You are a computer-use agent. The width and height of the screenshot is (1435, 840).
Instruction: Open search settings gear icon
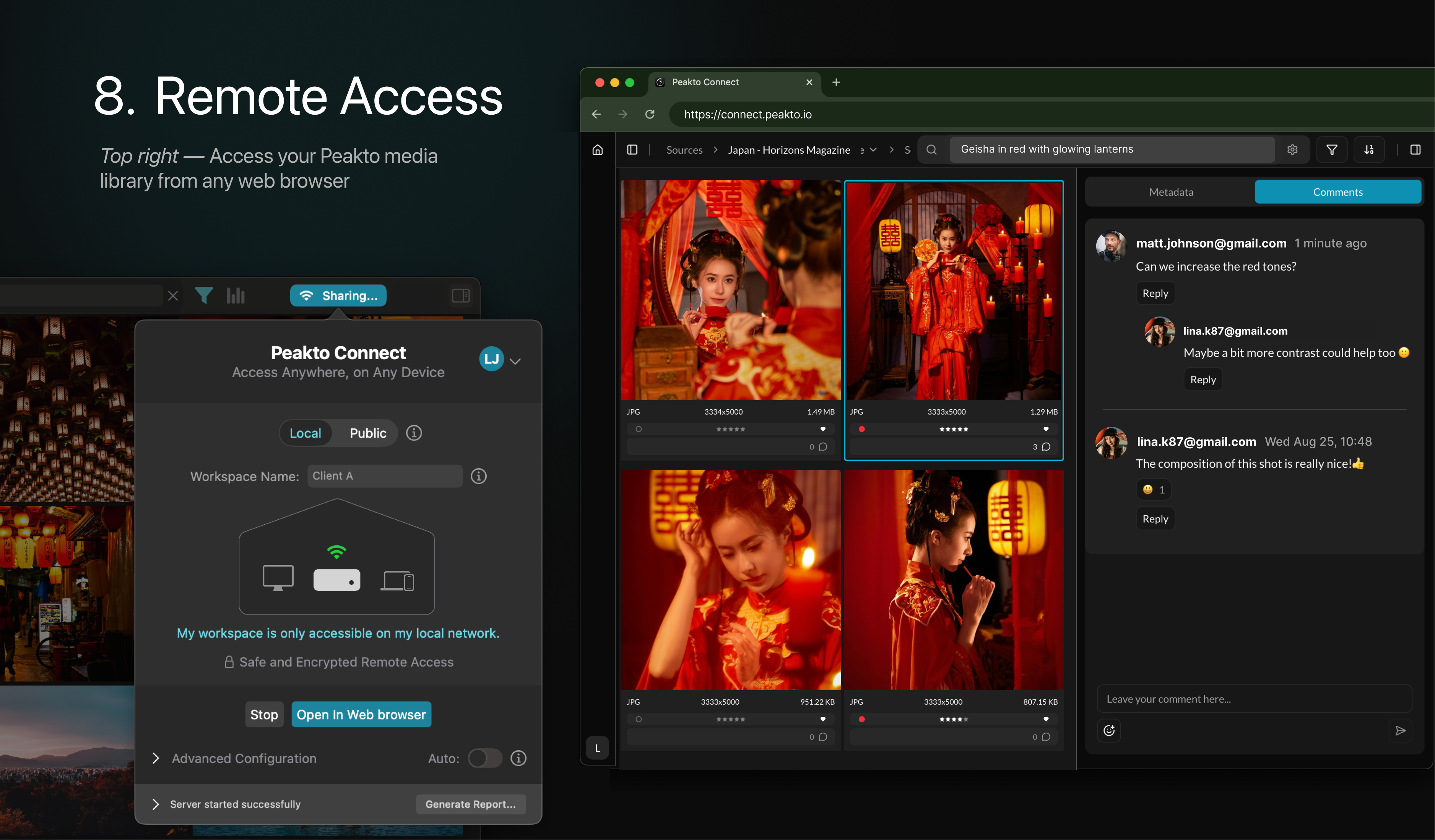(1292, 150)
